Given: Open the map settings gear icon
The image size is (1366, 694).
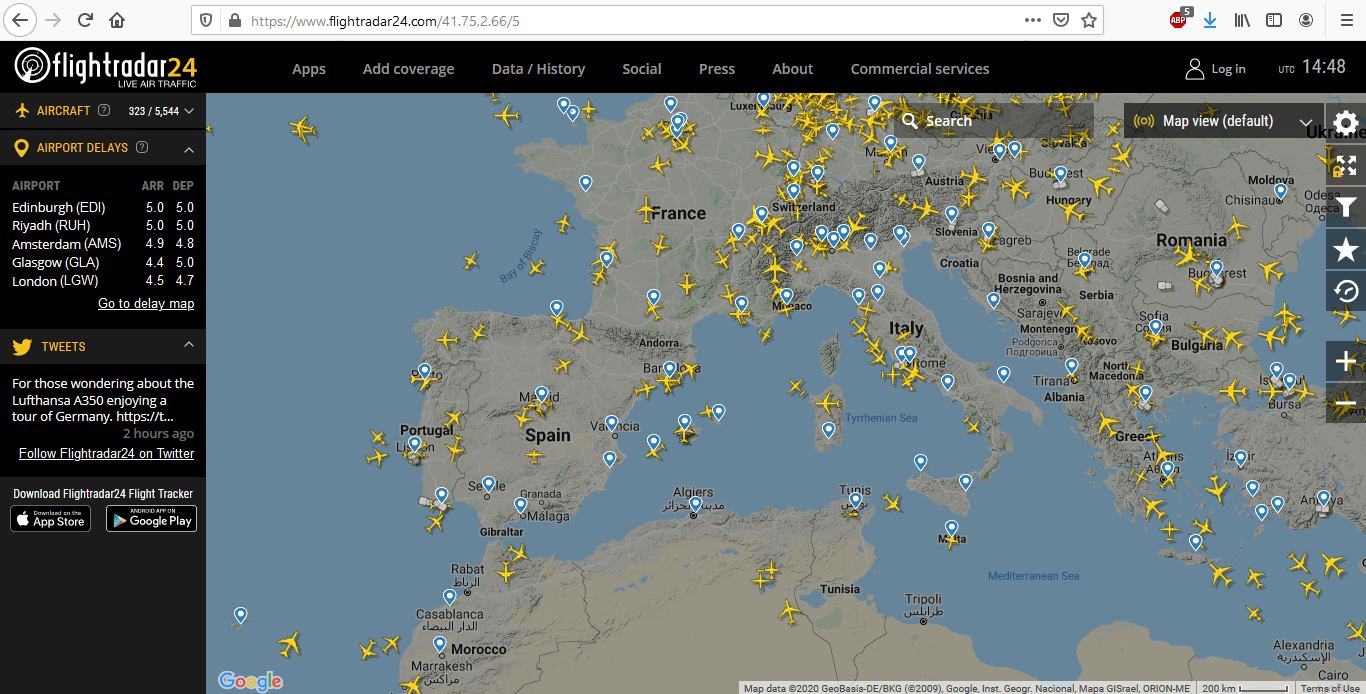Looking at the screenshot, I should 1346,123.
